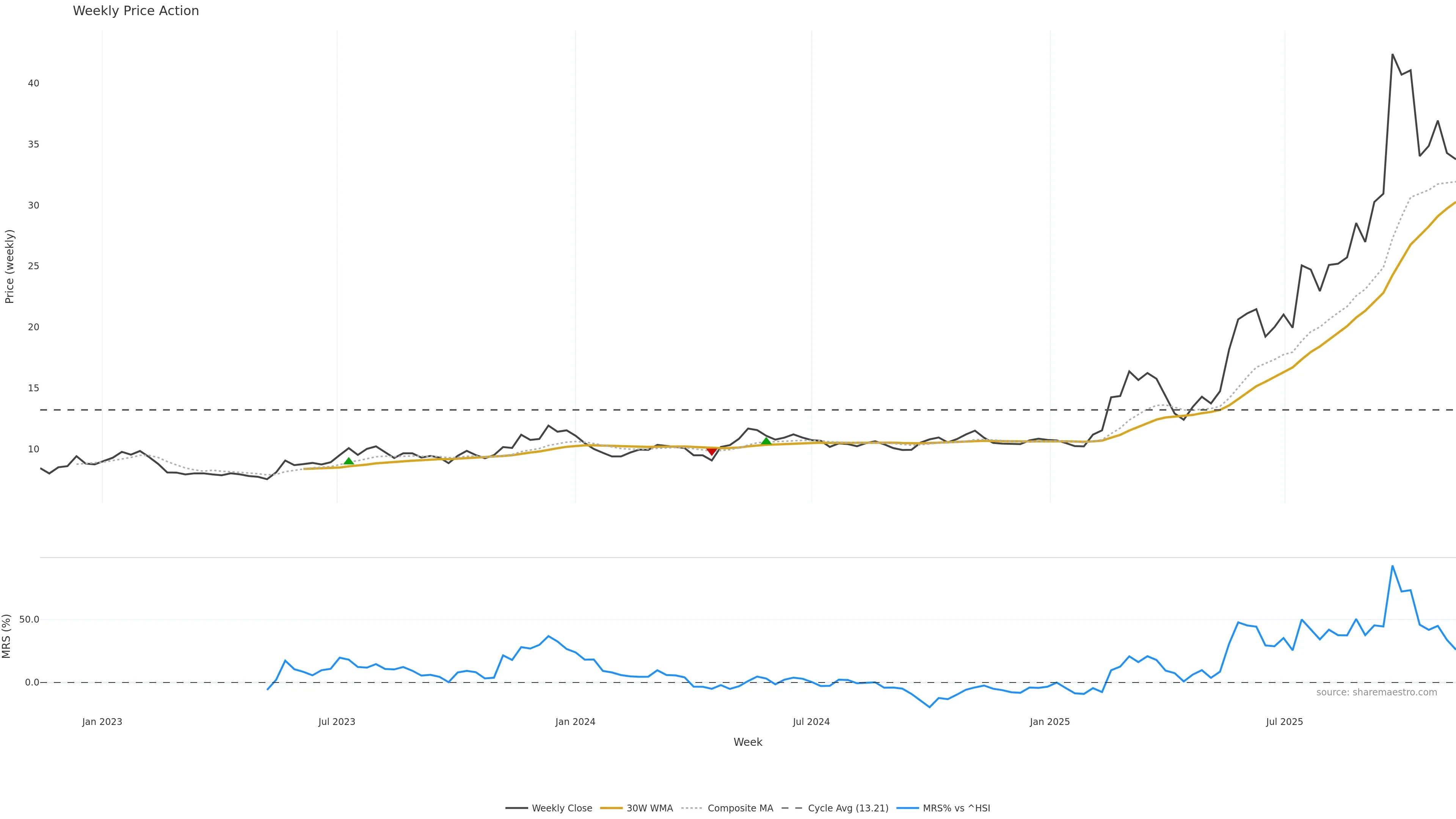1456x819 pixels.
Task: Click the Price (weekly) y-axis title
Action: [x=9, y=266]
